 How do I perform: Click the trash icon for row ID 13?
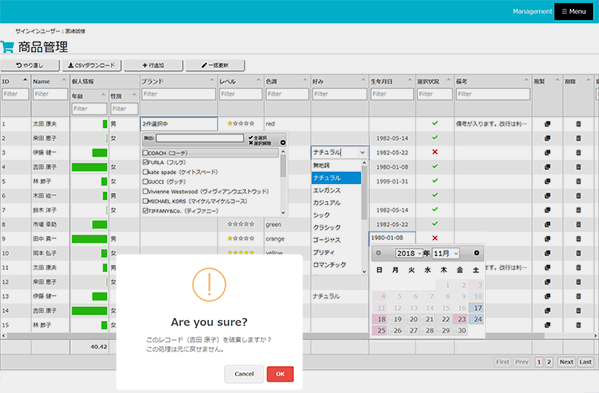pos(578,296)
